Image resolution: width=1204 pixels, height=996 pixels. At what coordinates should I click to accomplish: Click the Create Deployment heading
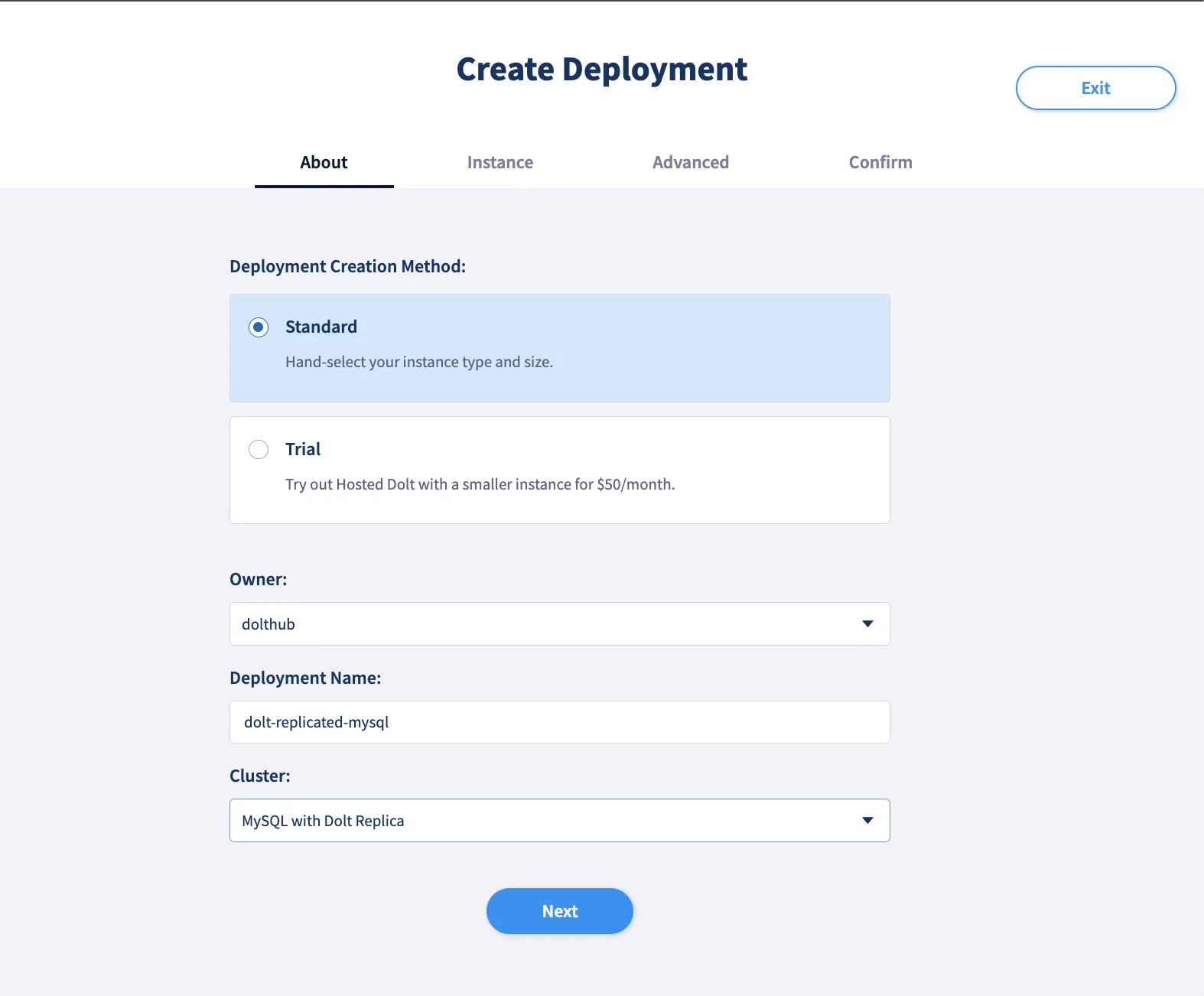click(601, 70)
